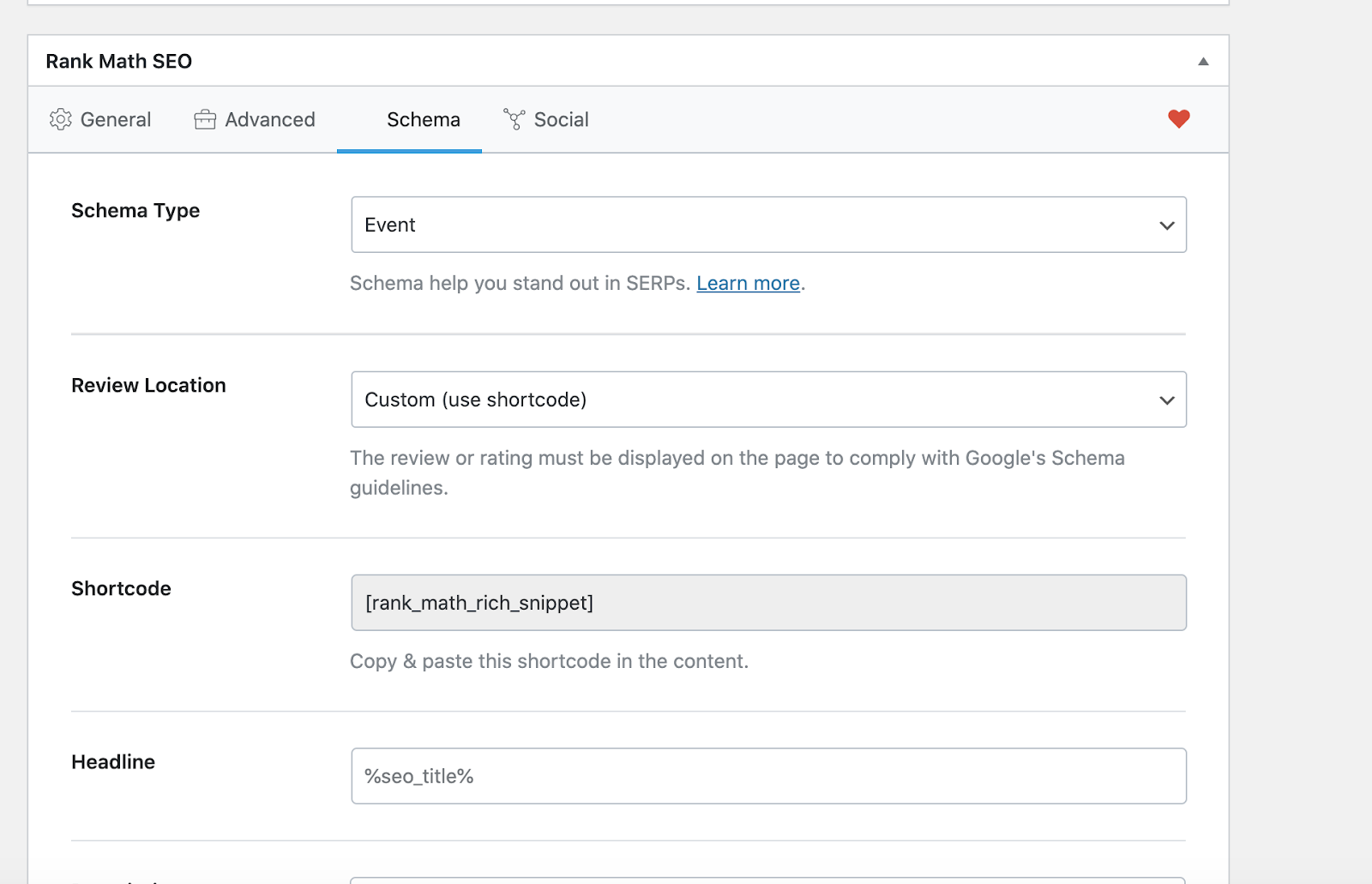
Task: Click the Advanced tab briefcase icon
Action: [205, 119]
